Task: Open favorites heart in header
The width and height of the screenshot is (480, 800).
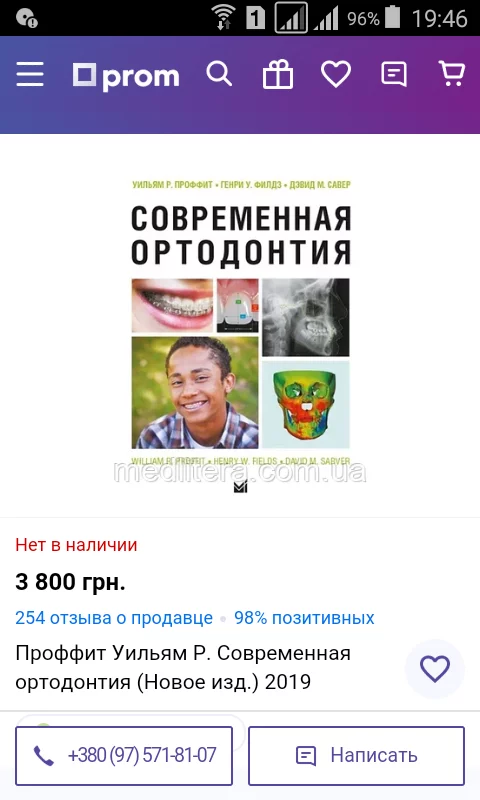Action: click(336, 74)
